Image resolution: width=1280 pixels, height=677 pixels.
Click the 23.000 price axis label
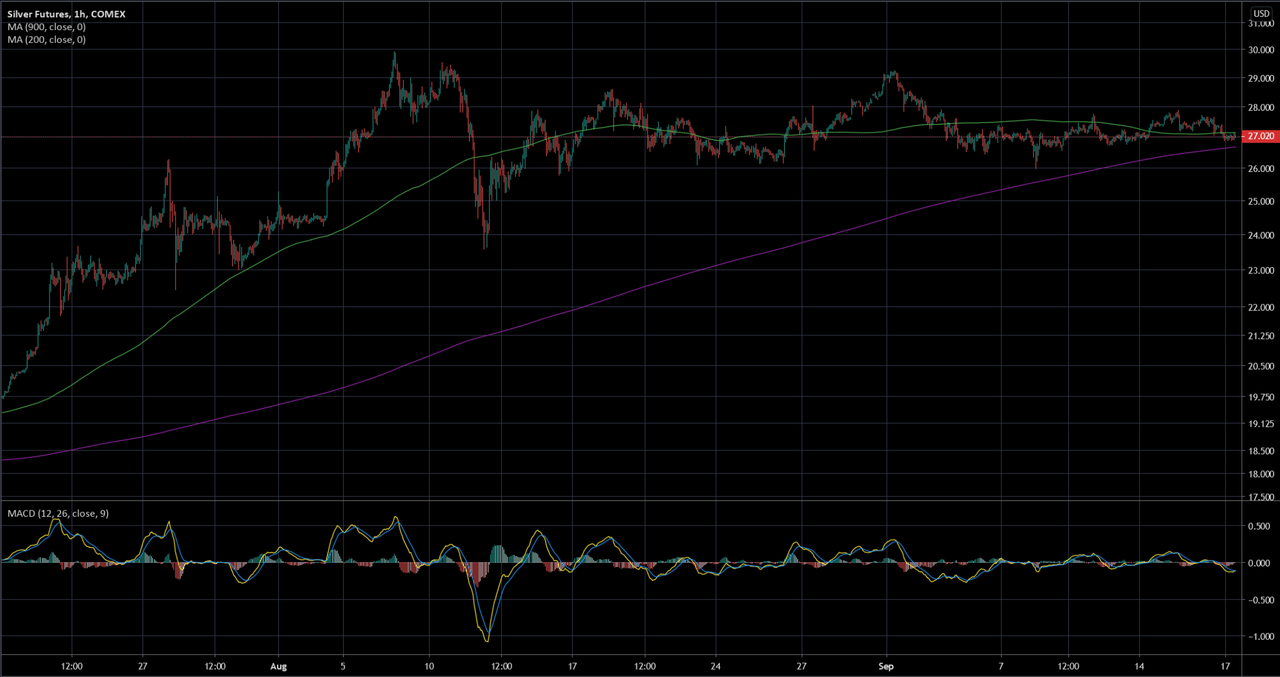tap(1259, 270)
